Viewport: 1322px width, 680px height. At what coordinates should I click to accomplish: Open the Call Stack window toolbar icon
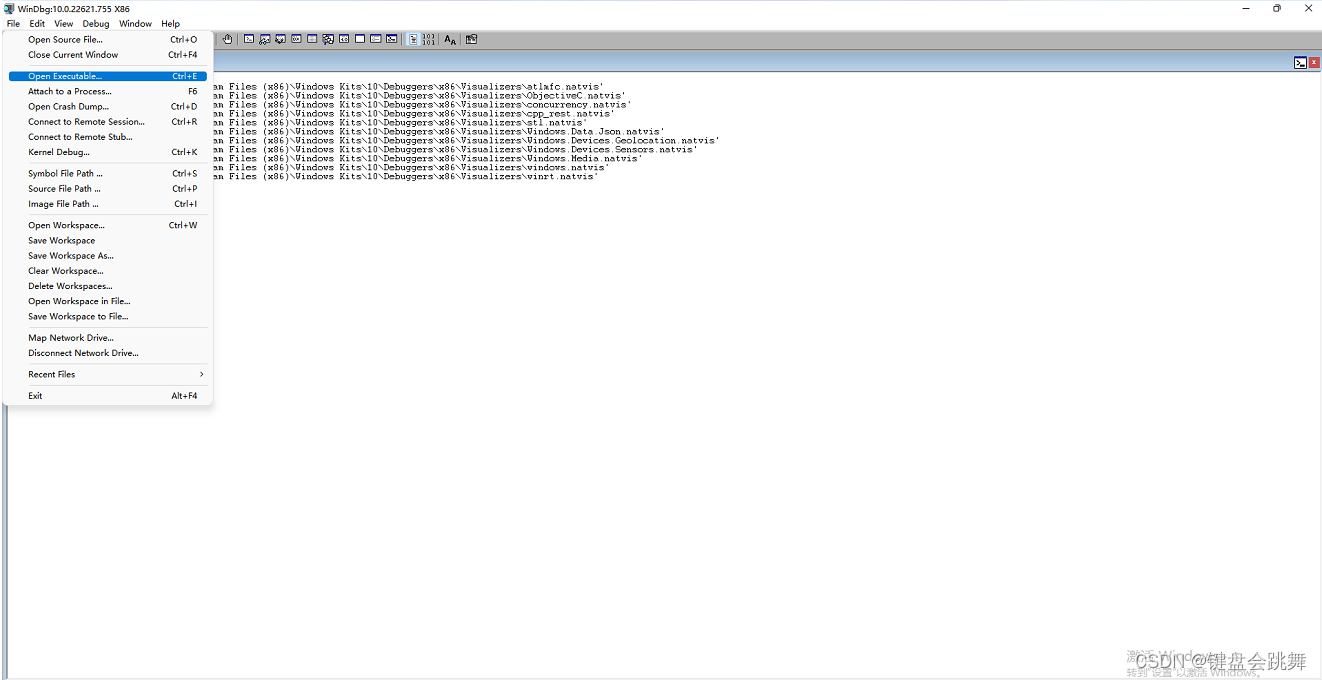coord(328,39)
